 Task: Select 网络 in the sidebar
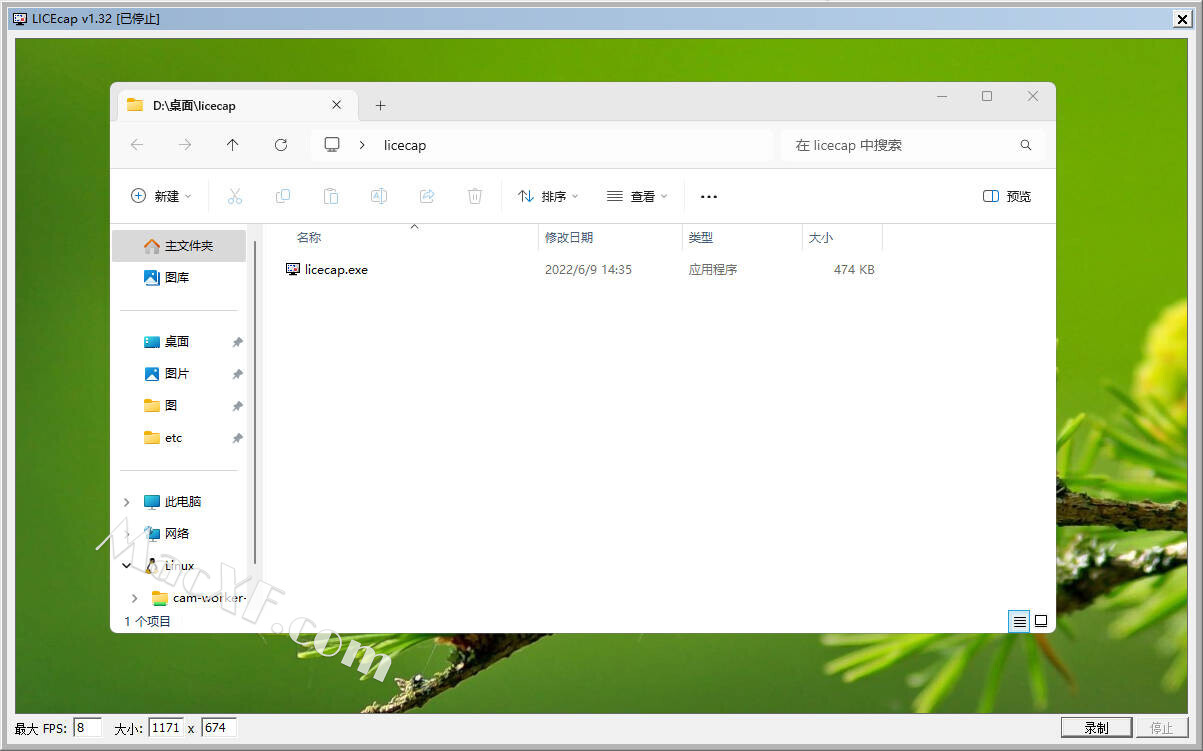[179, 534]
